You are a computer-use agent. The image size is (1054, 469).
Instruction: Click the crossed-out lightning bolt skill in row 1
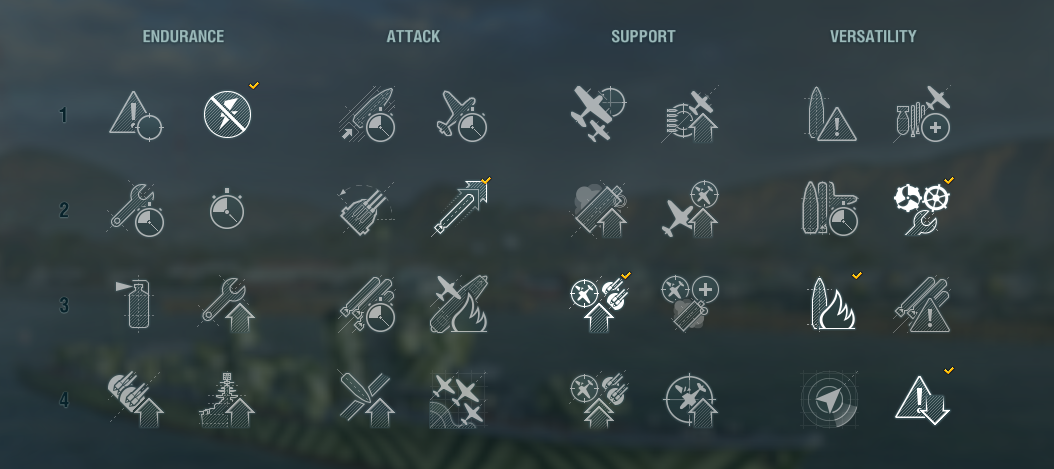[227, 114]
